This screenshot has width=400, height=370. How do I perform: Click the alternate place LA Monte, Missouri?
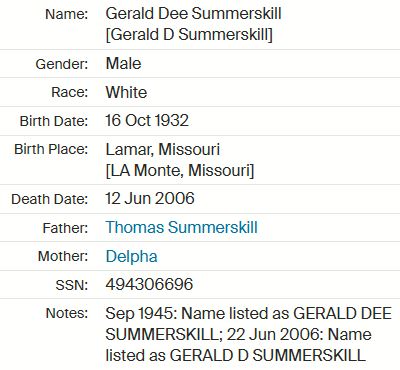click(x=180, y=171)
